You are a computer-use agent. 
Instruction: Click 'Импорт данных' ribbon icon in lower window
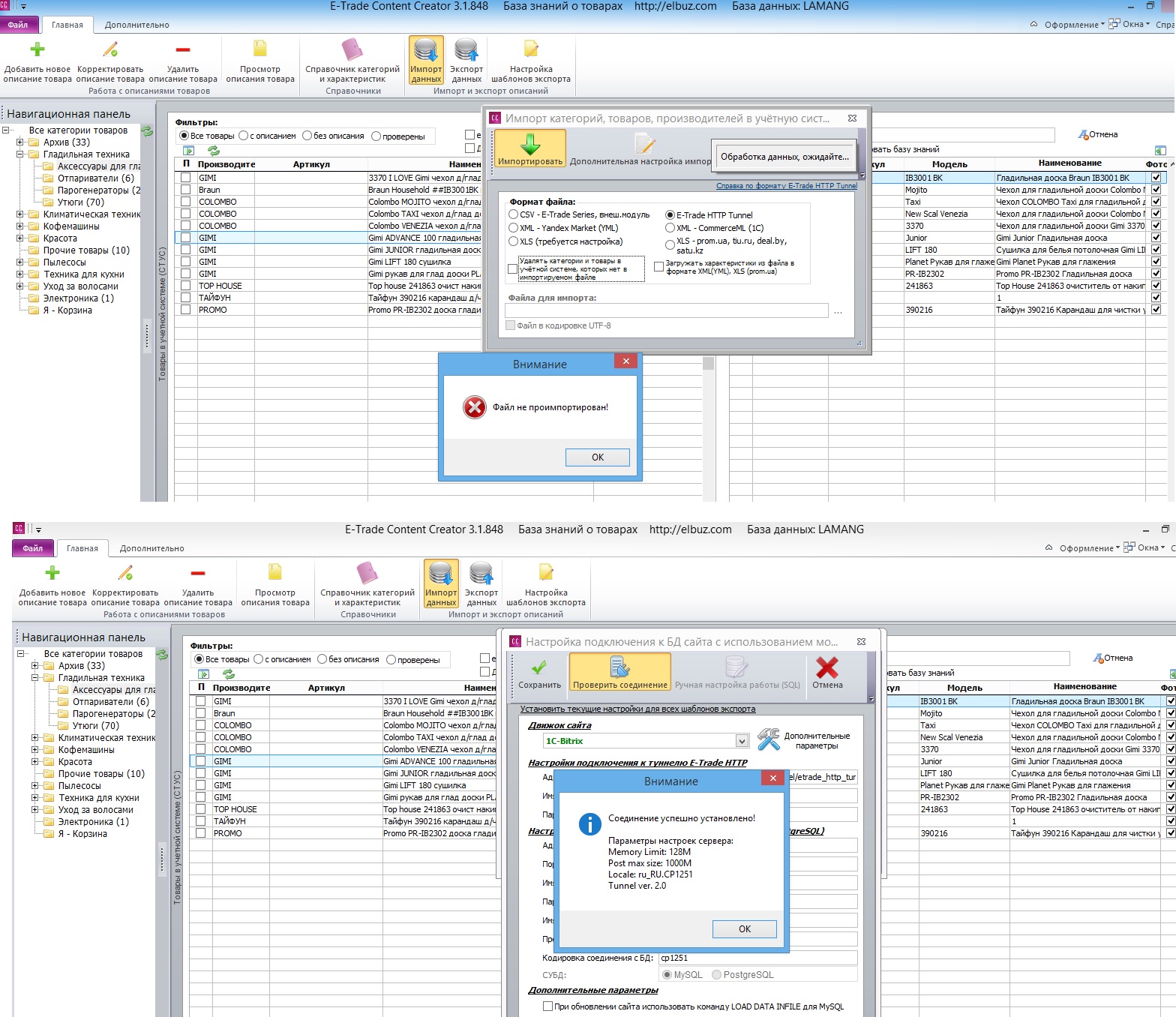(441, 583)
